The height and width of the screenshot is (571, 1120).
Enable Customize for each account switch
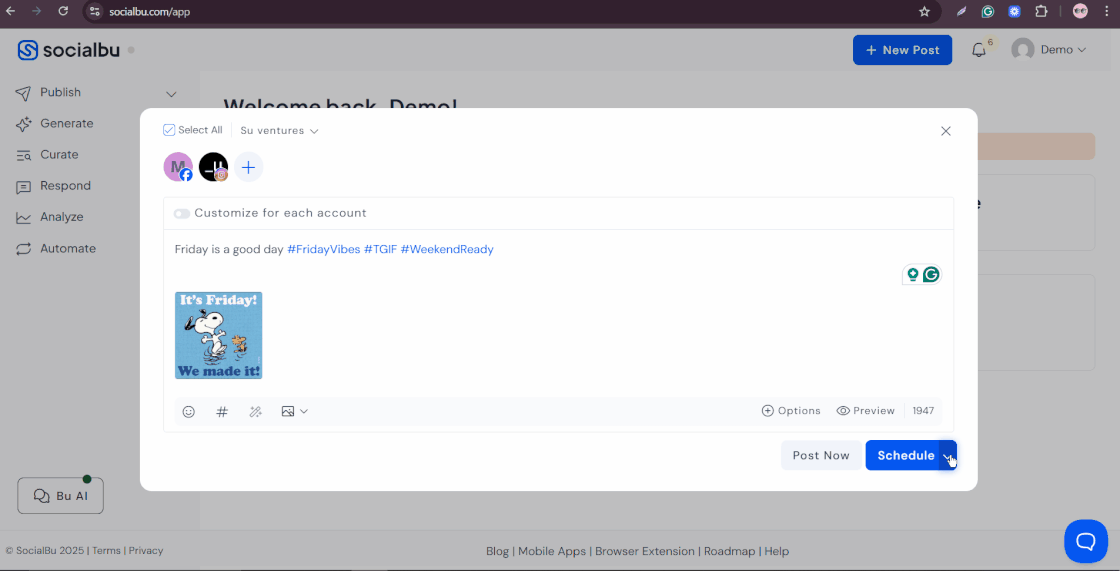(182, 213)
